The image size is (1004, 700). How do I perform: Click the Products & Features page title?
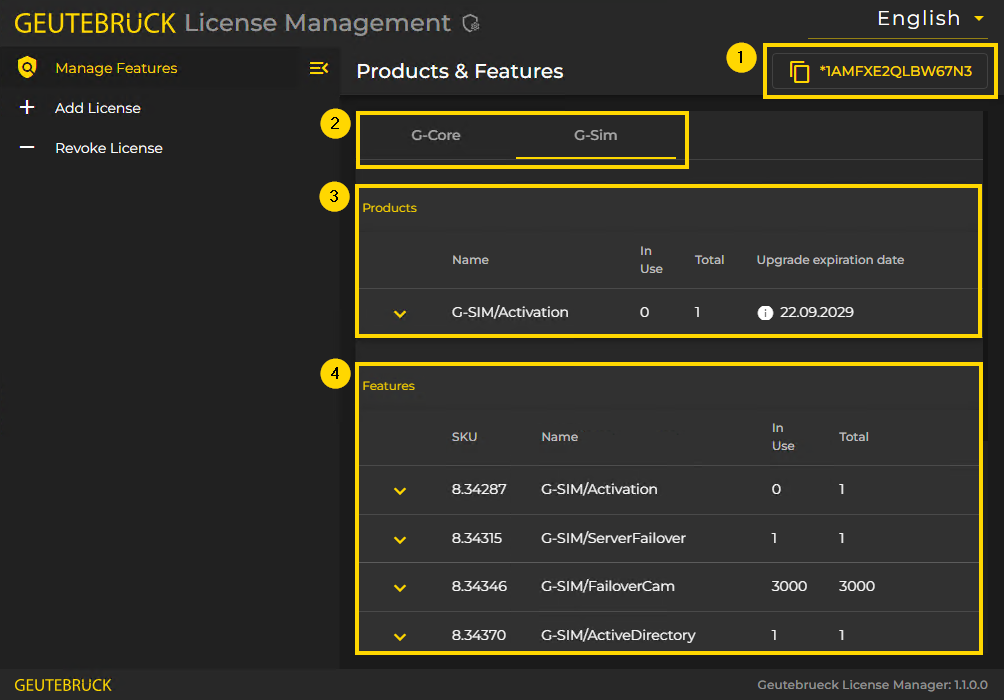460,71
